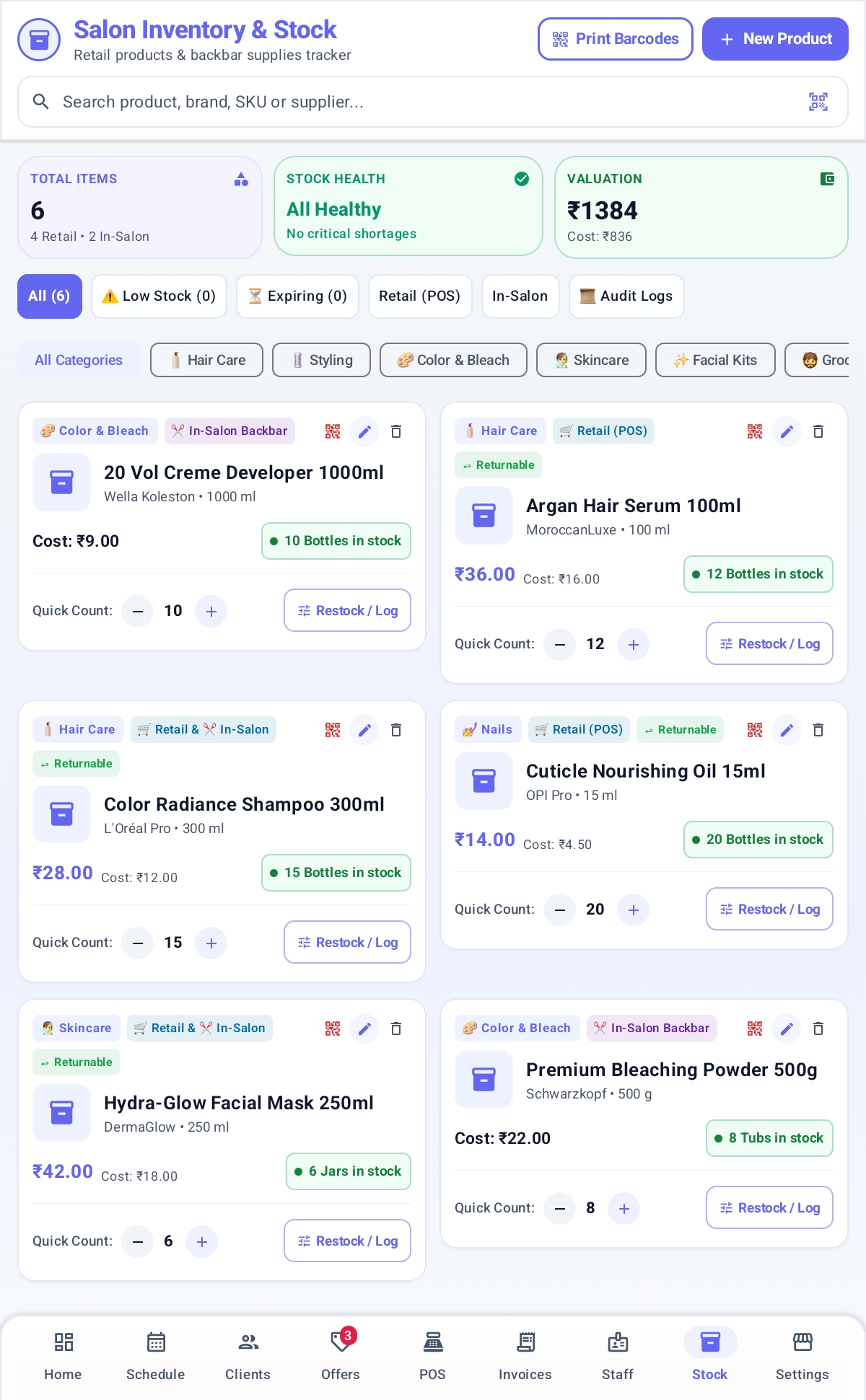Show barcode for Argan Hair Serum
866x1400 pixels.
coord(755,431)
